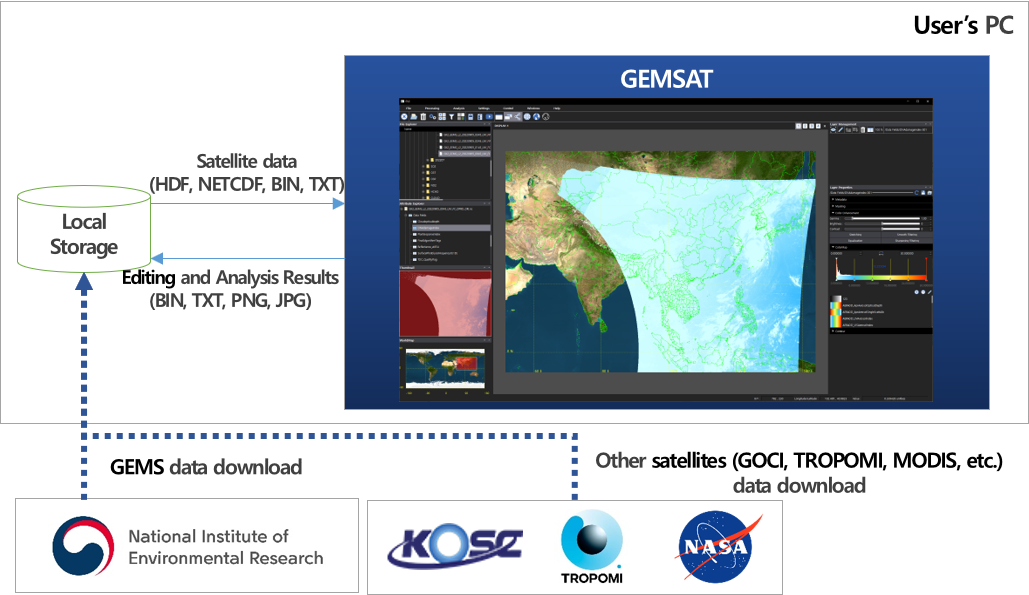1029x595 pixels.
Task: Collapse the Data Fields node
Action: (x=406, y=215)
